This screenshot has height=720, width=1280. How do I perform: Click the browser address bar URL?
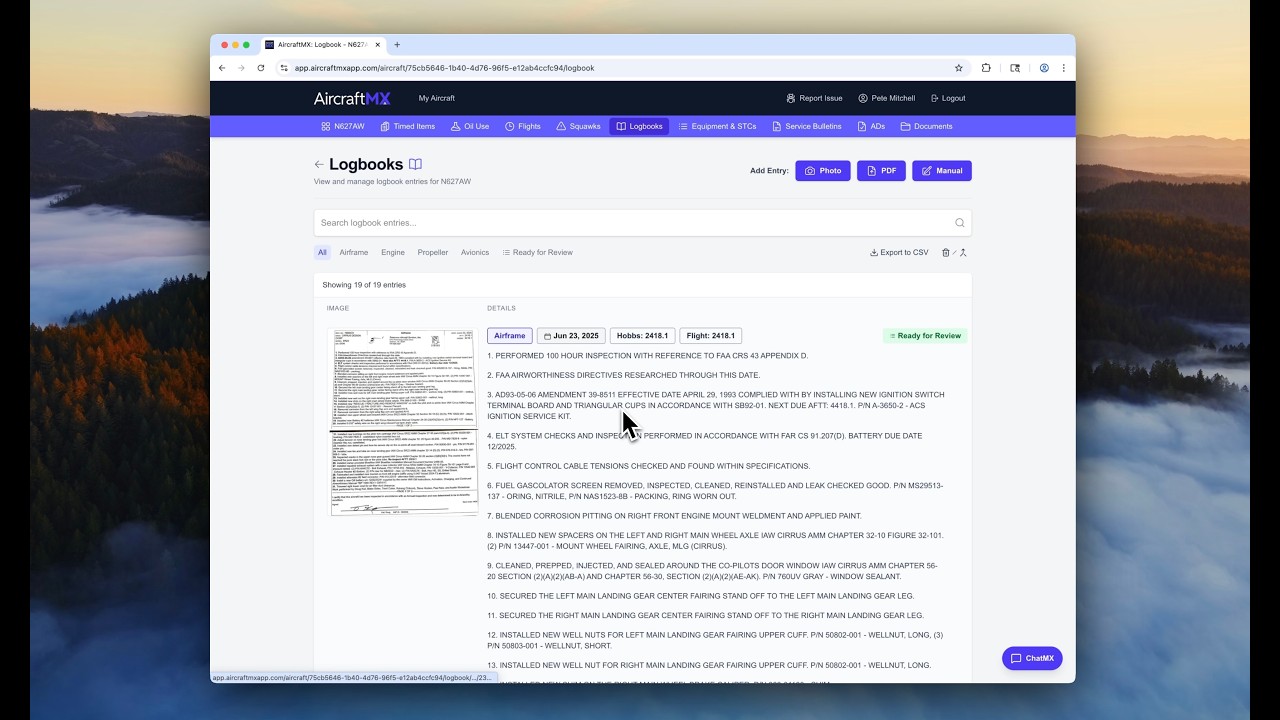click(444, 68)
